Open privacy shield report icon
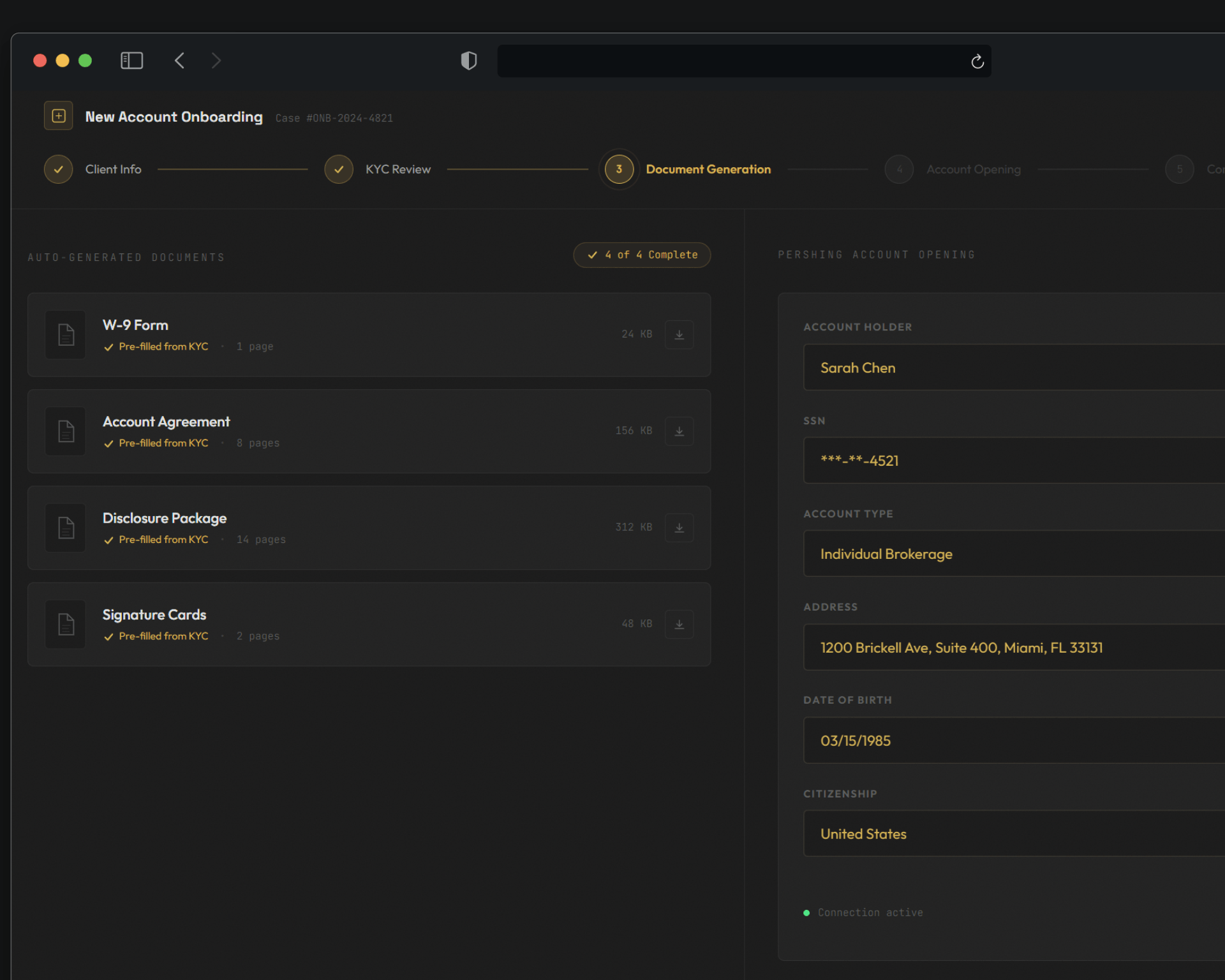Viewport: 1225px width, 980px height. coord(468,61)
